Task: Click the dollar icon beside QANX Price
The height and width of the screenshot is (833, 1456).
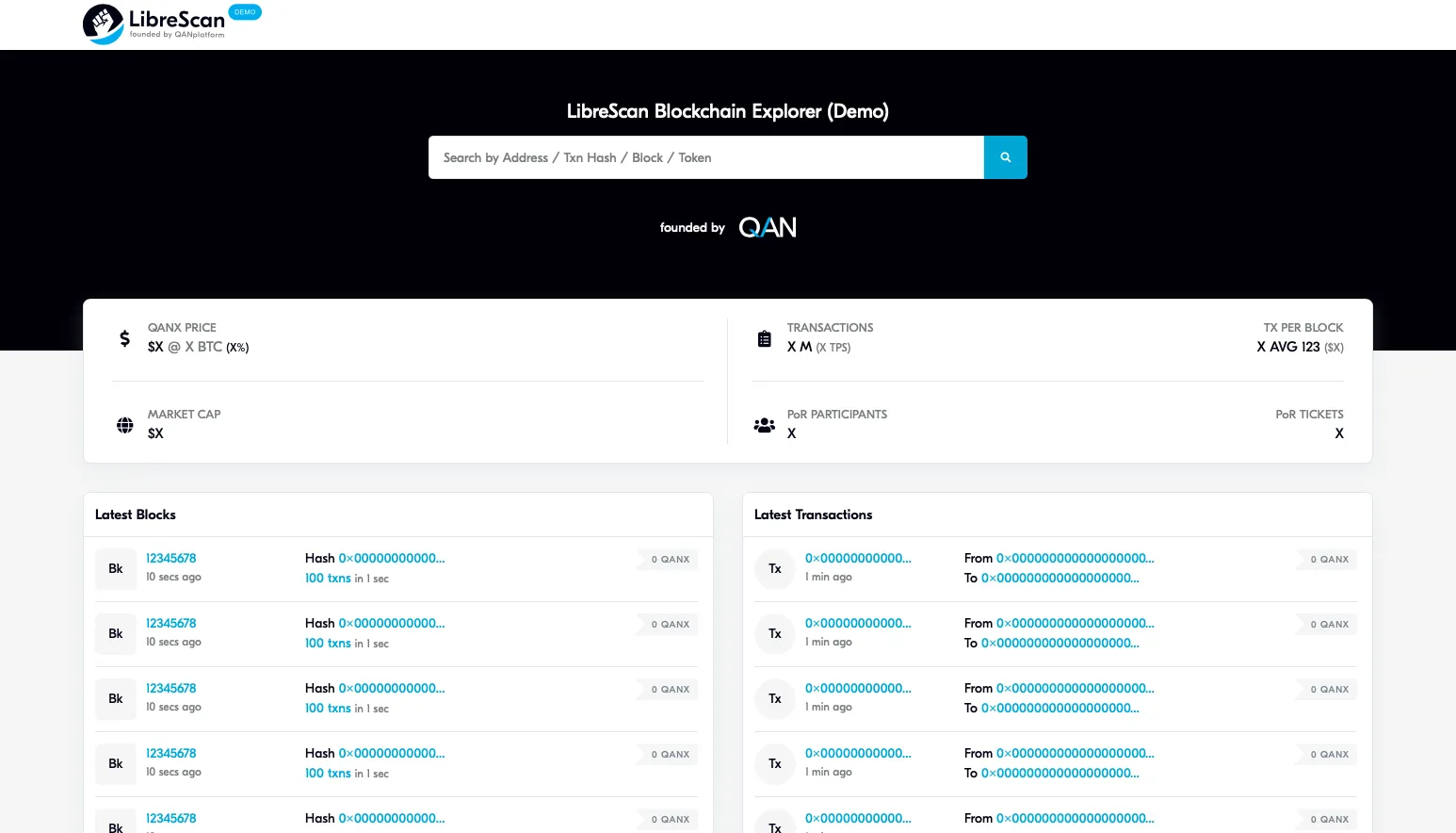Action: [124, 338]
